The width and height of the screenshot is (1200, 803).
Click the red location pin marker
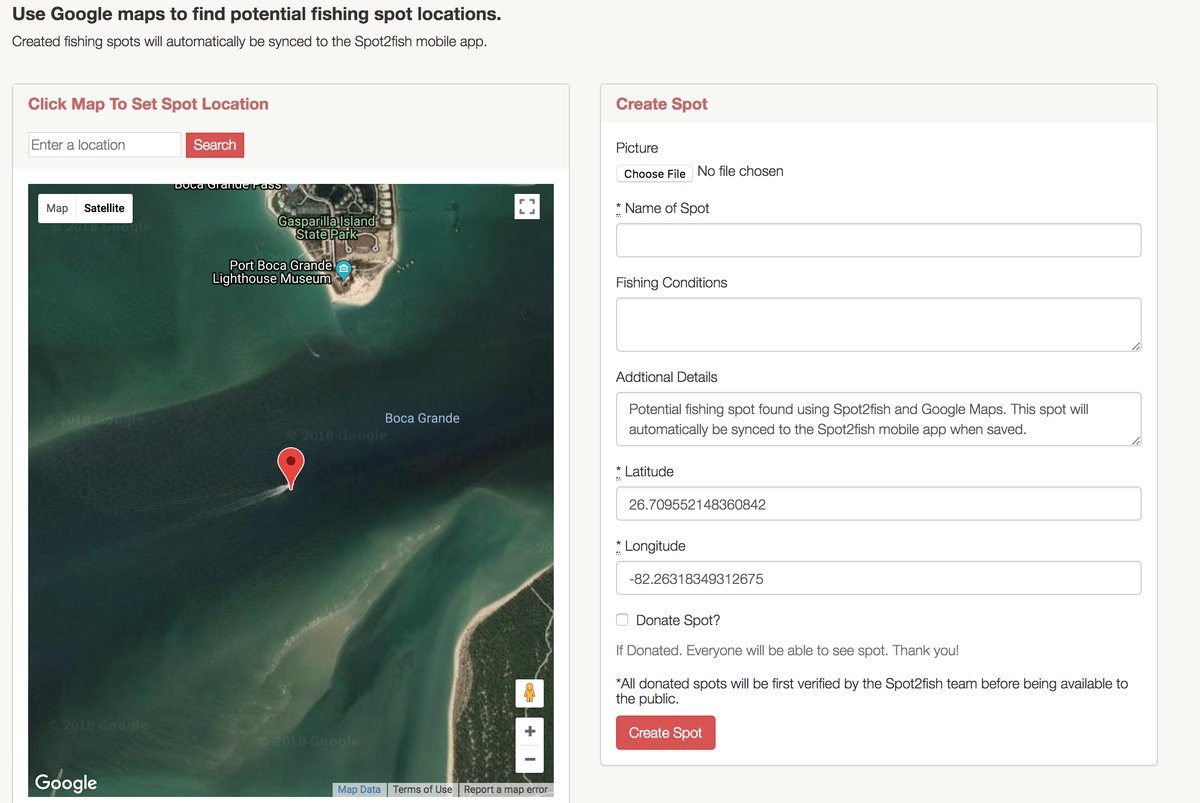(290, 468)
